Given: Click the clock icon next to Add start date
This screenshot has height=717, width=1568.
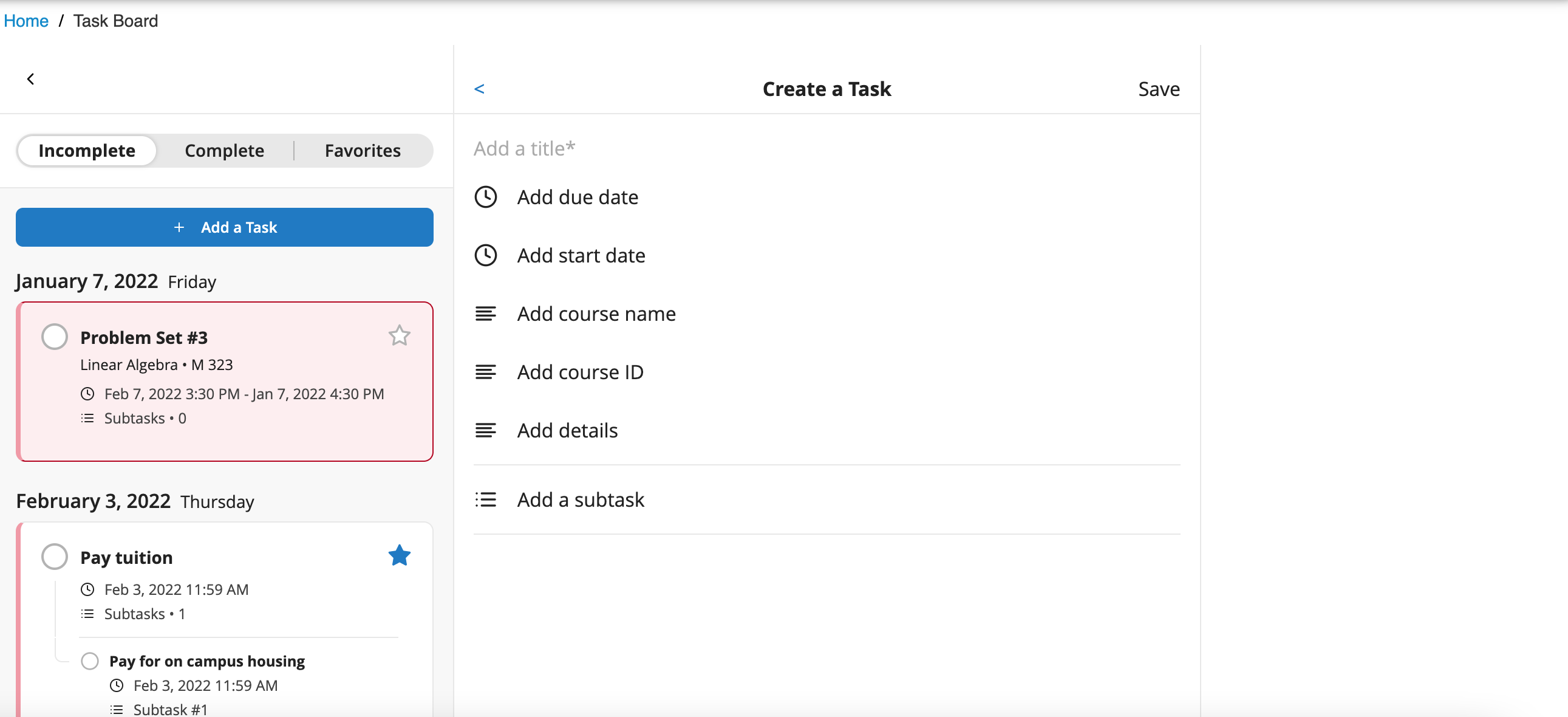Looking at the screenshot, I should point(486,255).
